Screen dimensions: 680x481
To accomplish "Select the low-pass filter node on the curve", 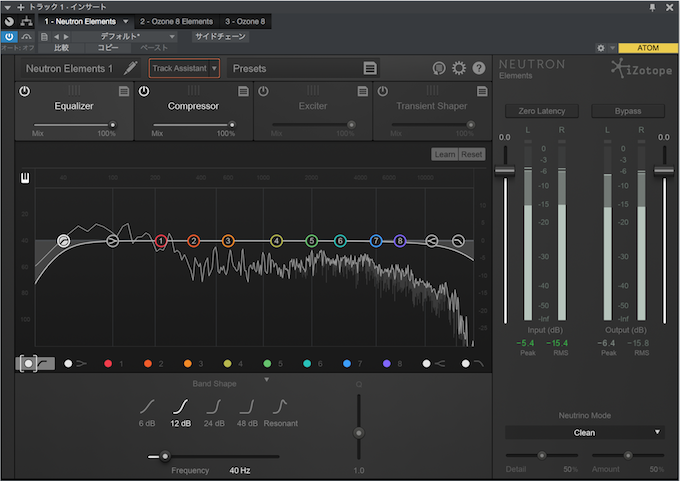I will pyautogui.click(x=458, y=241).
